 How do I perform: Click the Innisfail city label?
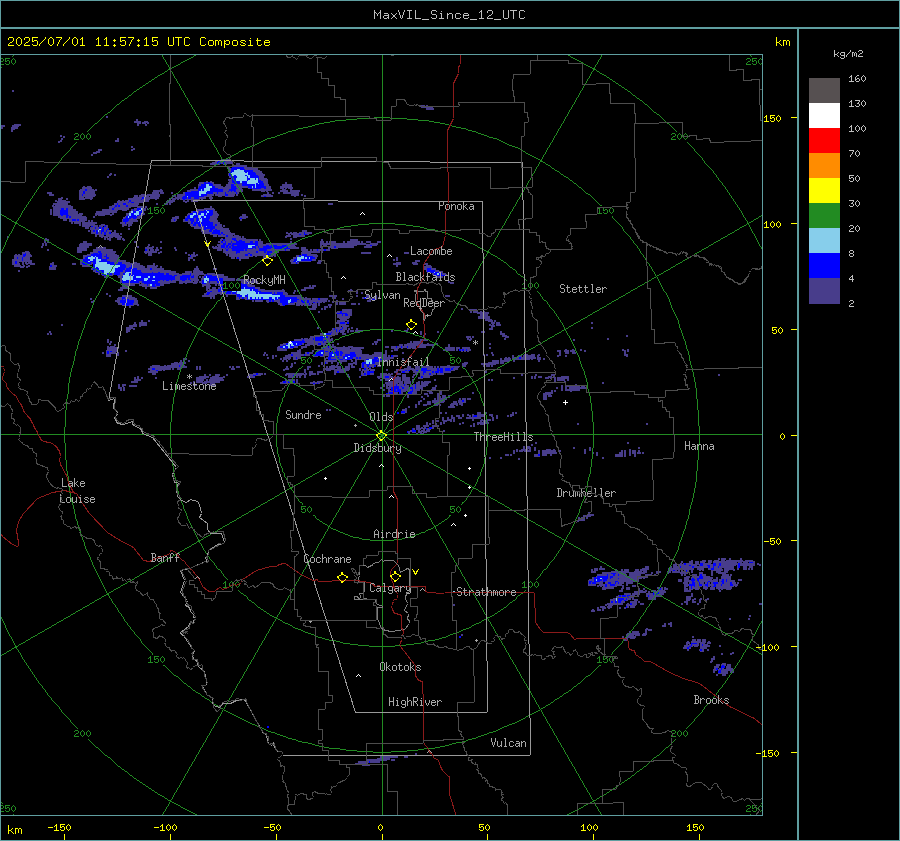(x=404, y=362)
